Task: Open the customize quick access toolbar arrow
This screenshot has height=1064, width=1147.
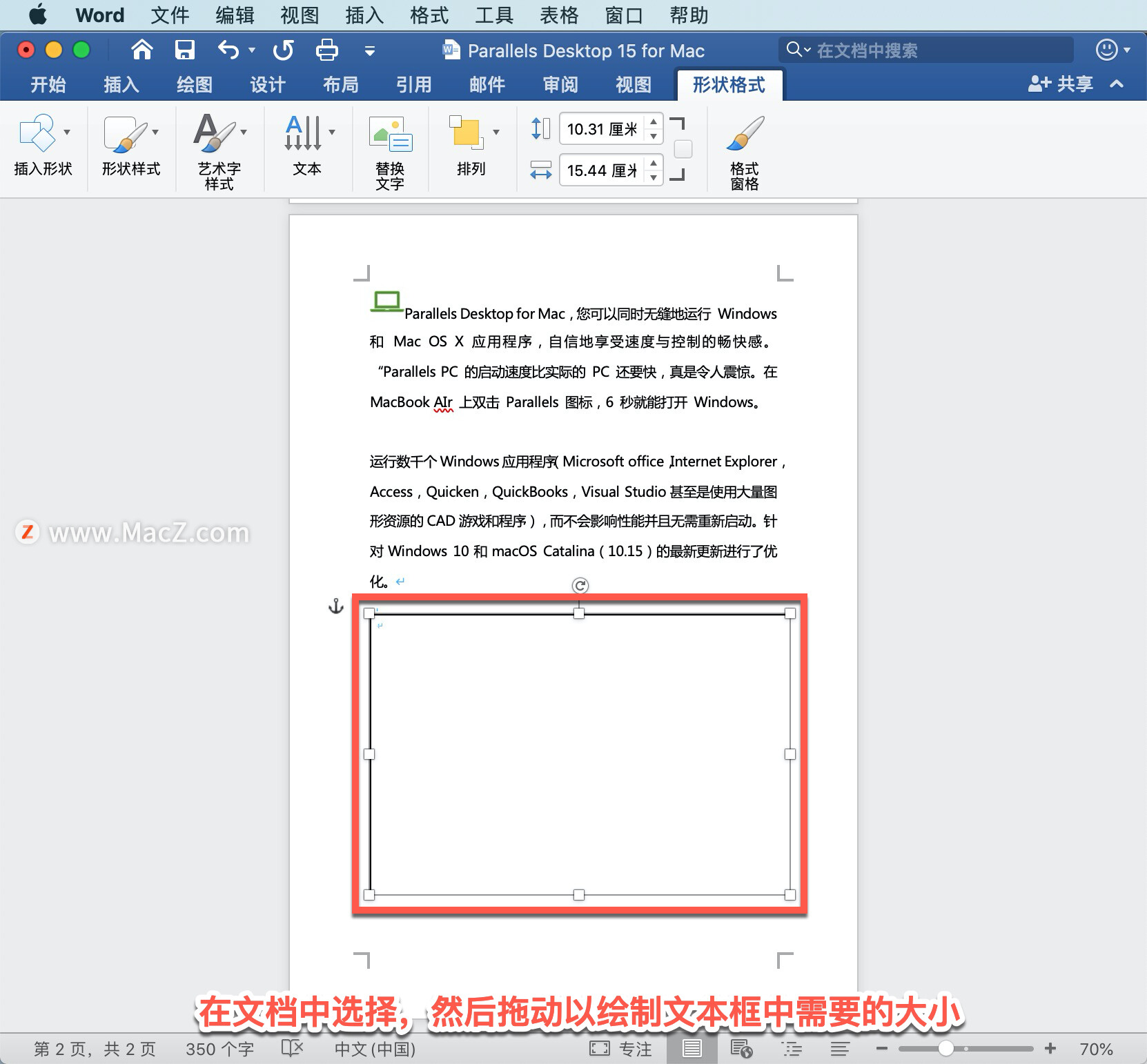Action: (370, 50)
